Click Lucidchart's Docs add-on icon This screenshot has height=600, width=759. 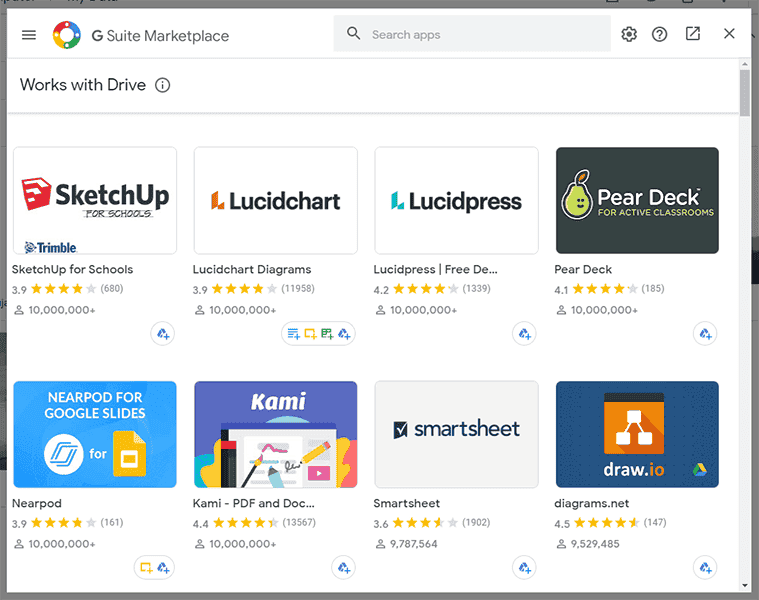(x=293, y=334)
